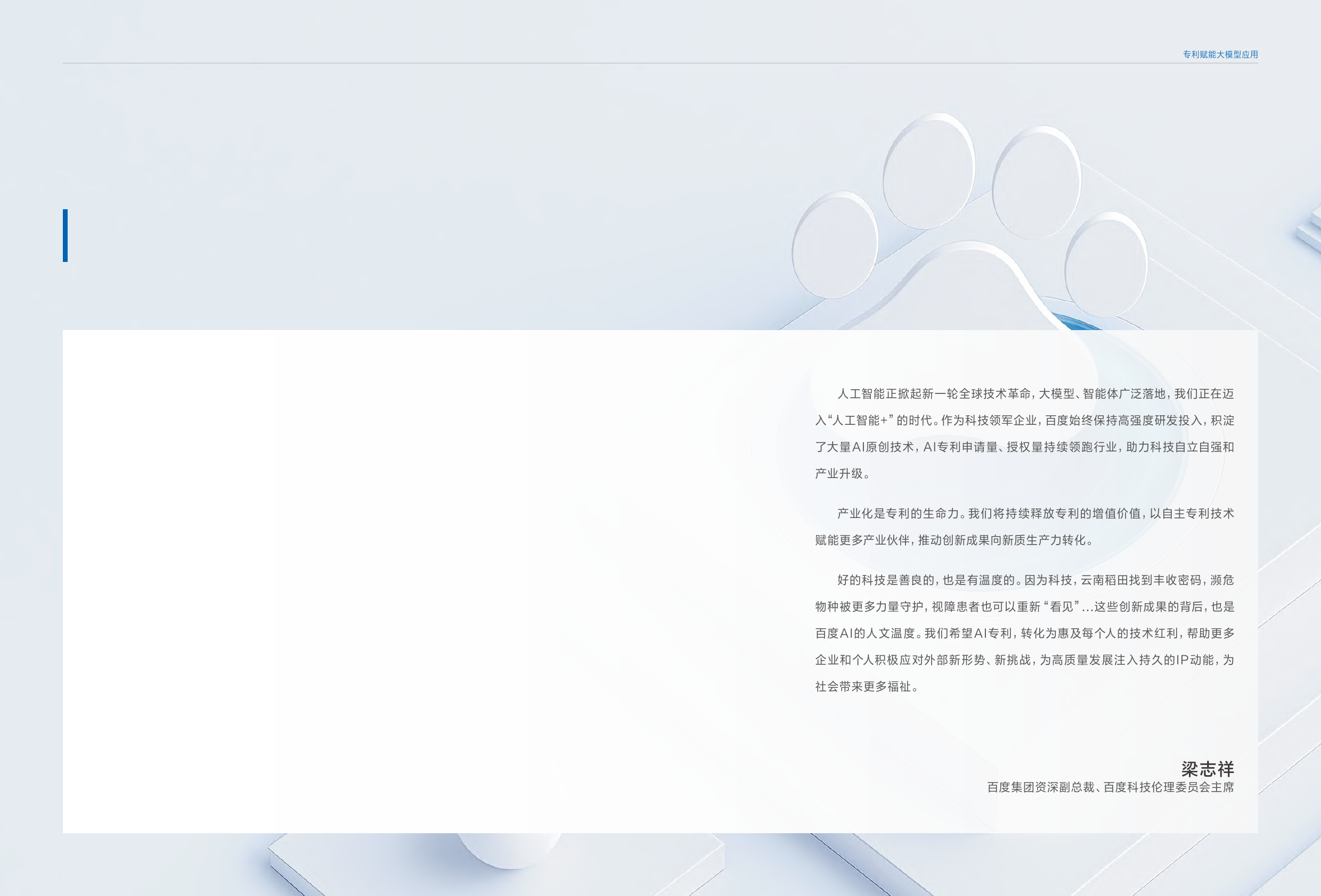Click the line starting 赋能更多产业伙伴
Viewport: 1321px width, 896px height.
point(955,540)
